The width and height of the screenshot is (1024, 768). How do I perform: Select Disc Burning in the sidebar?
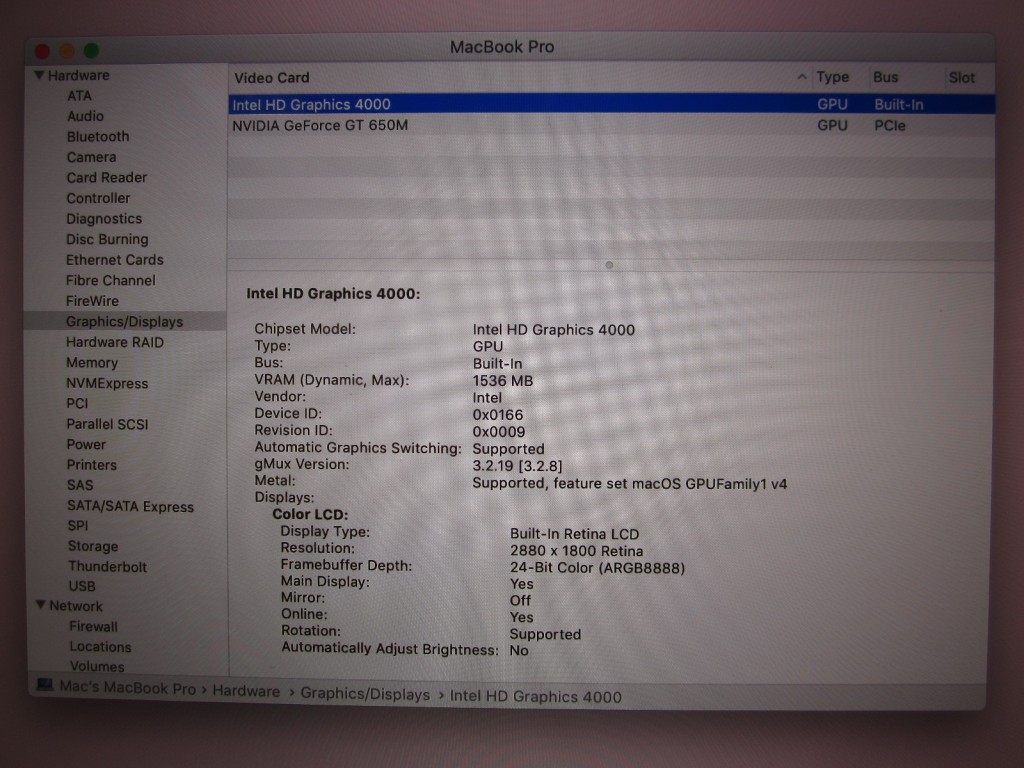[x=107, y=239]
